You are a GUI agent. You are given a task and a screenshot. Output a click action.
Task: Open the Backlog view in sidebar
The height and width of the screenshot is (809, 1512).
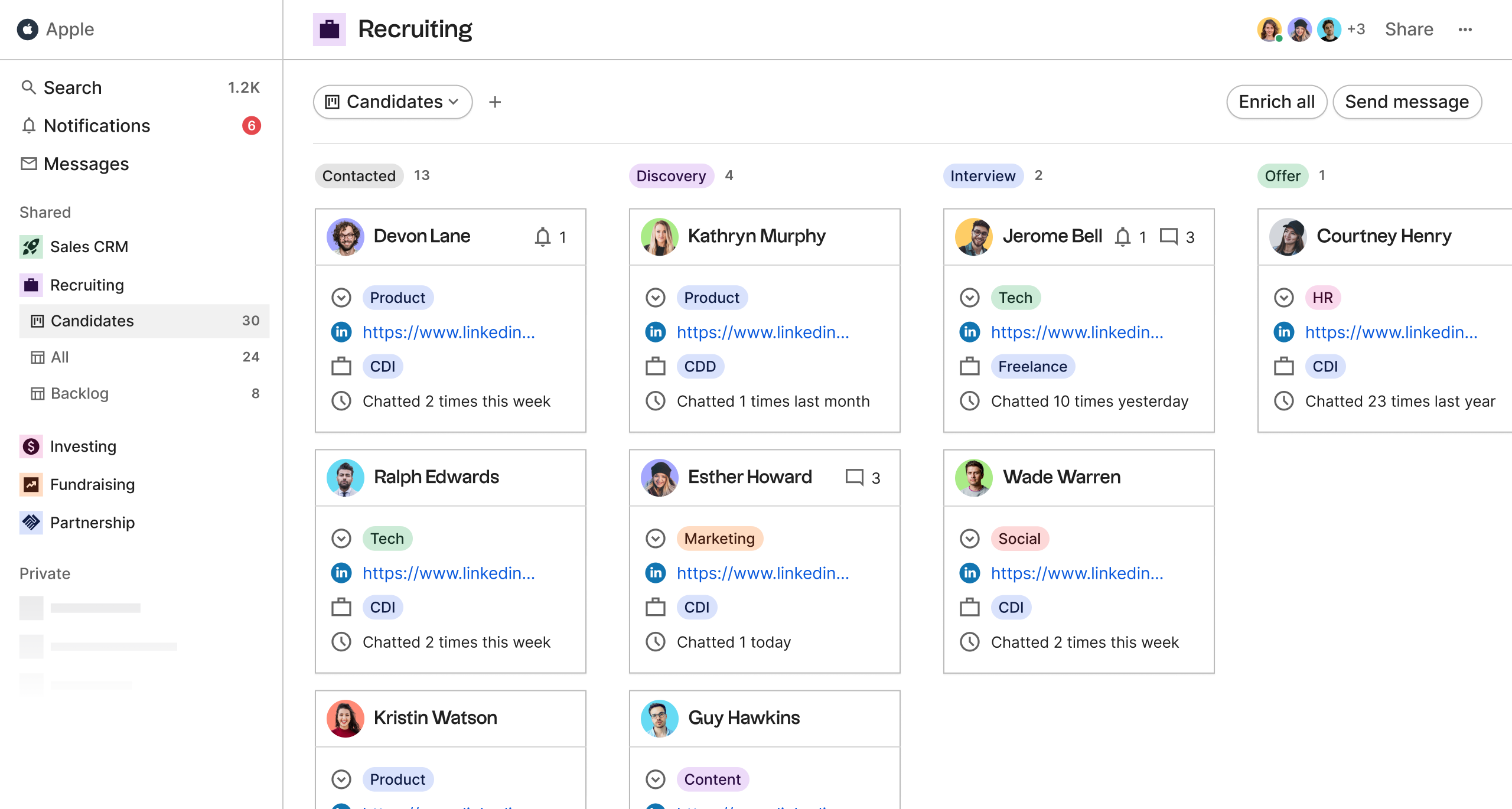point(79,393)
